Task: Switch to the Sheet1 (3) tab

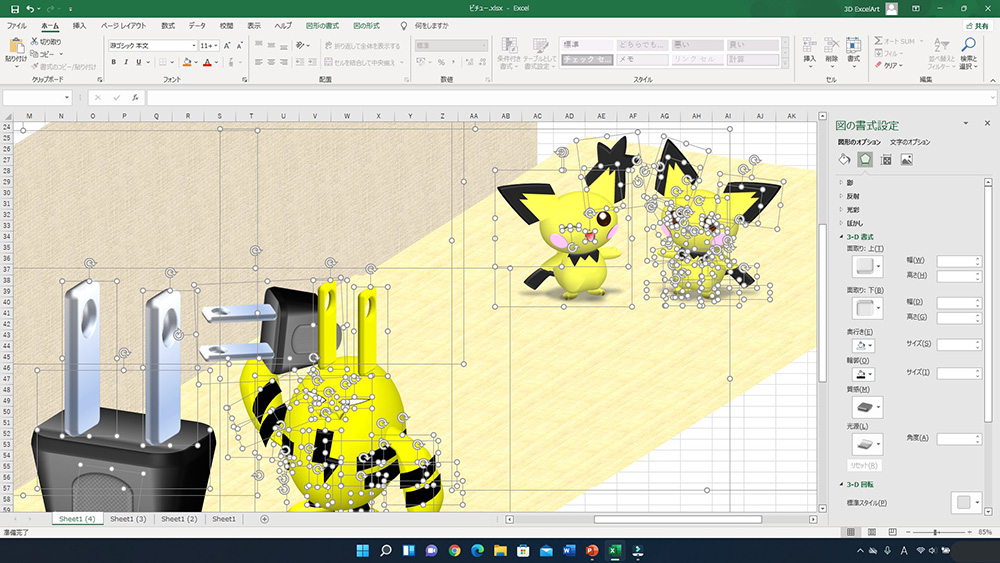Action: click(128, 519)
